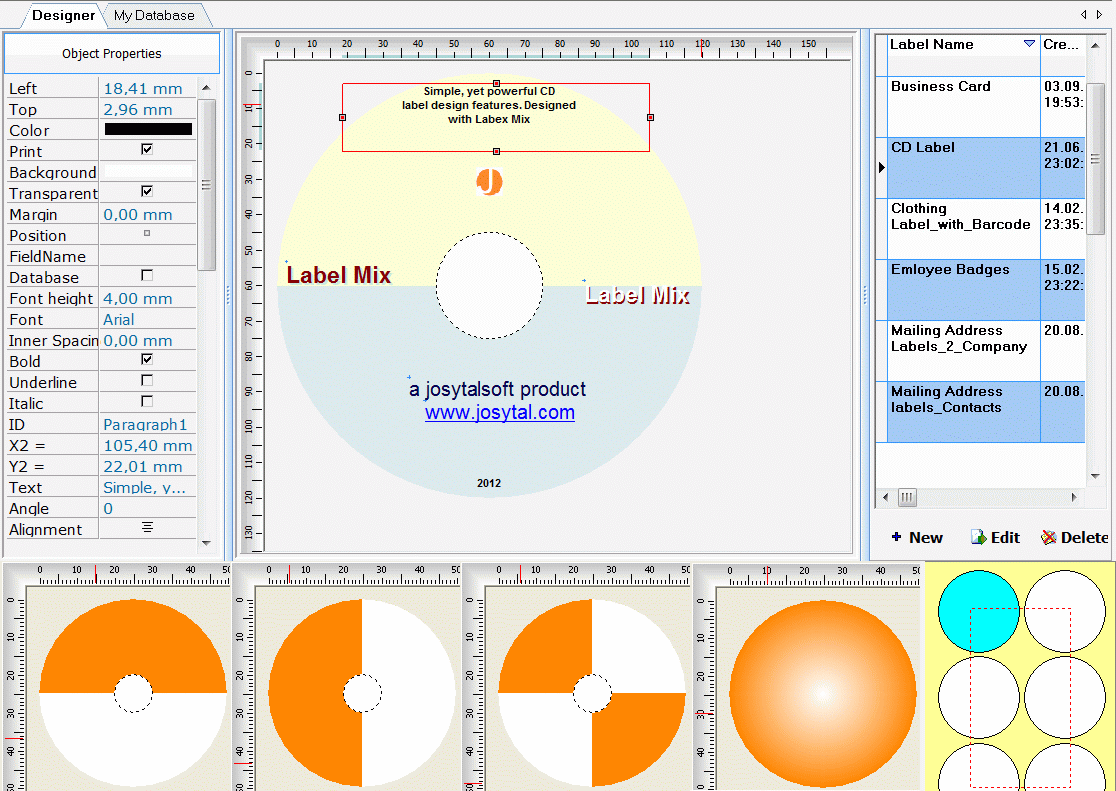
Task: Select the quartered orange CD template thumbnail
Action: click(x=592, y=693)
